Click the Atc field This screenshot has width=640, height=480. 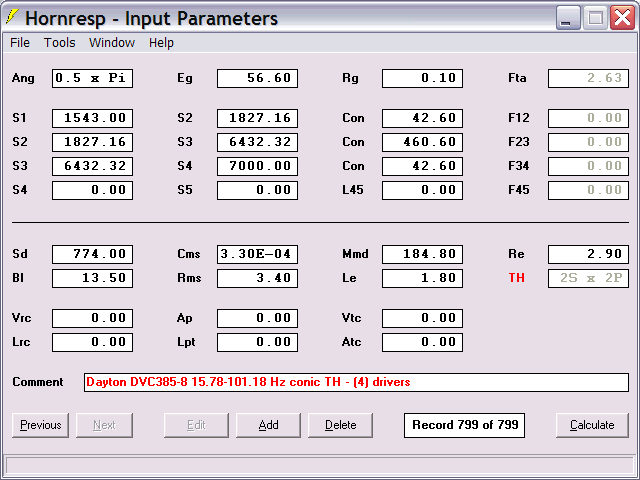[x=422, y=342]
